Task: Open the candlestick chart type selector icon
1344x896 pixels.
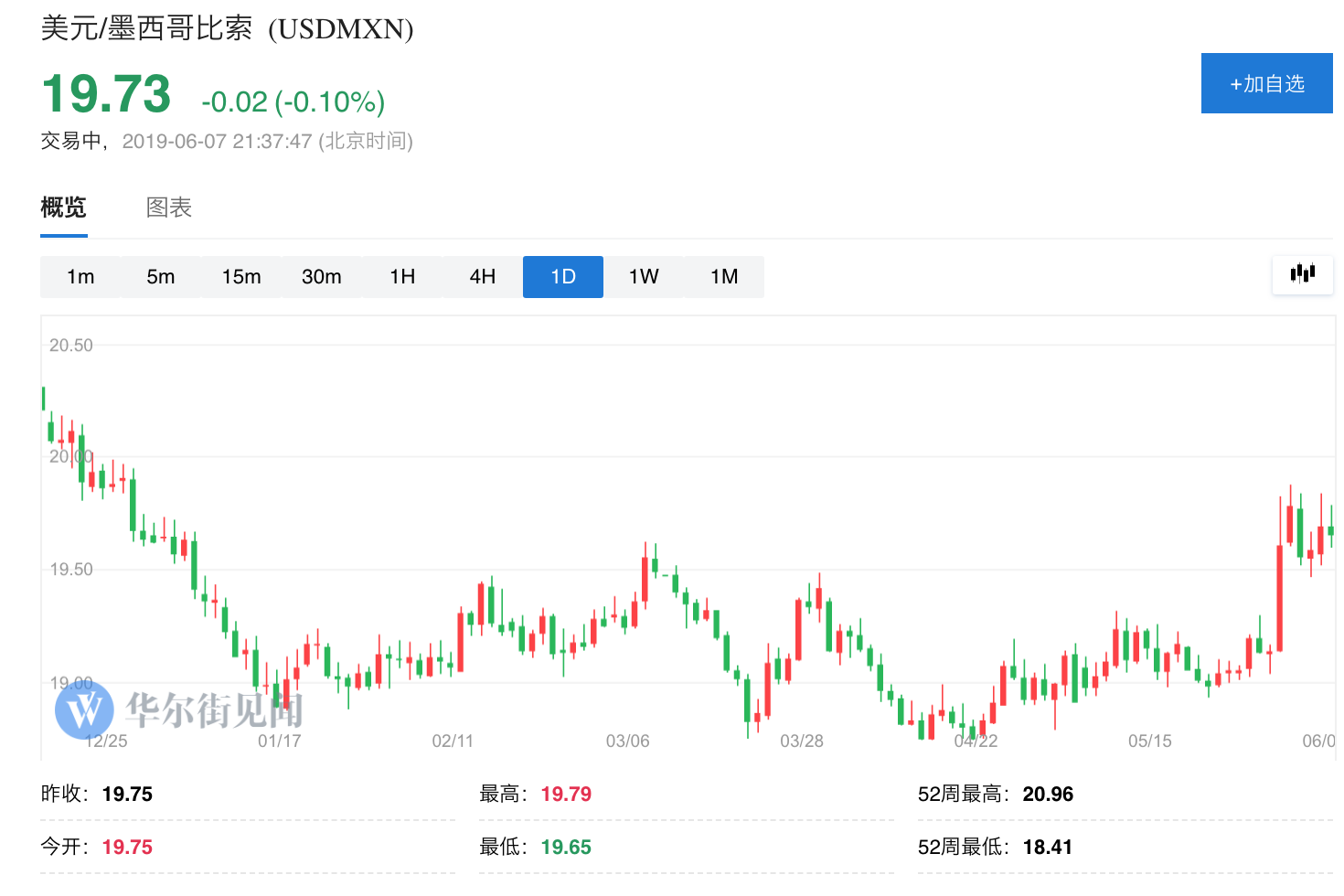Action: pyautogui.click(x=1303, y=273)
